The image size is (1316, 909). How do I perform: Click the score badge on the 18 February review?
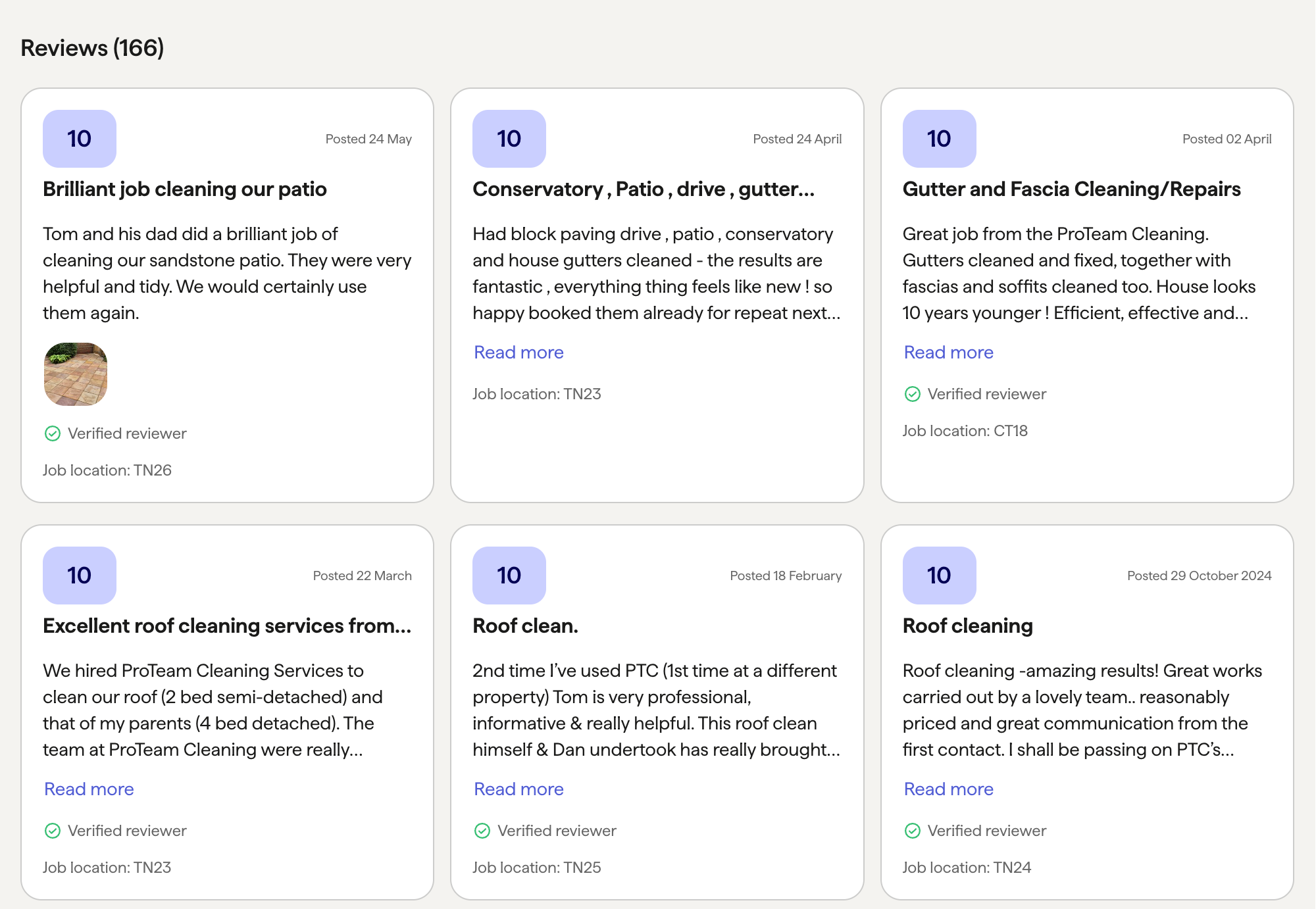(509, 576)
